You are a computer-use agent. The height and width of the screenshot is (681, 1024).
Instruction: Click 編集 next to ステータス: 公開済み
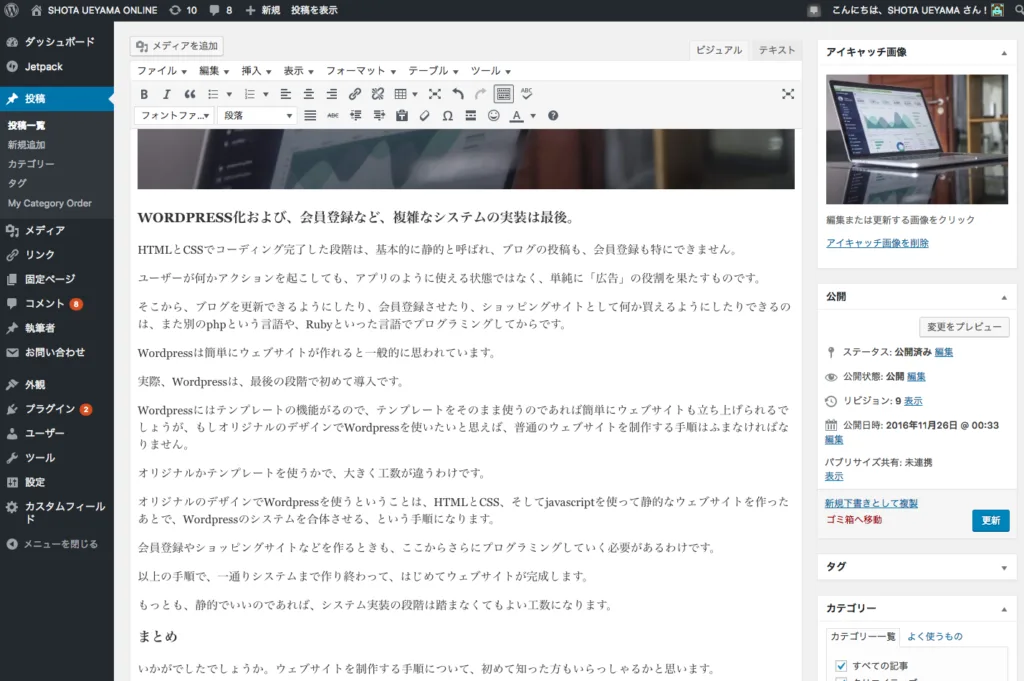tap(944, 352)
